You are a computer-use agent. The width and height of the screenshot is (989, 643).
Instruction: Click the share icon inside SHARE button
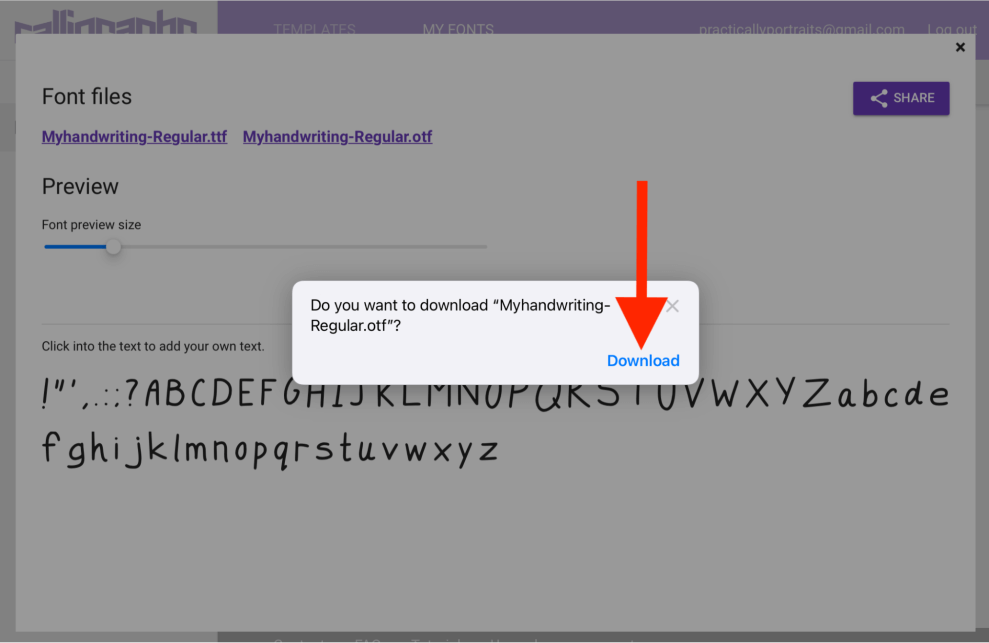click(879, 98)
